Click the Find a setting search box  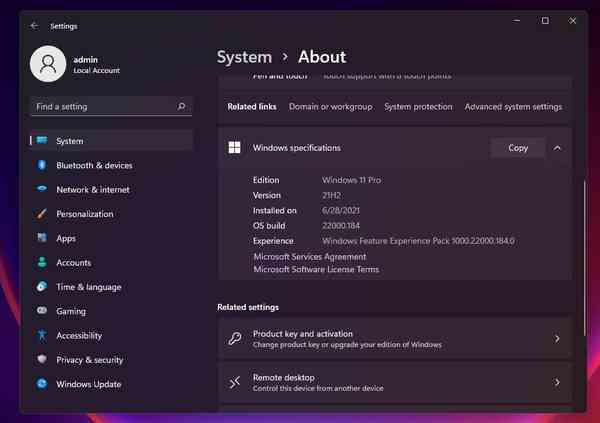tap(110, 106)
